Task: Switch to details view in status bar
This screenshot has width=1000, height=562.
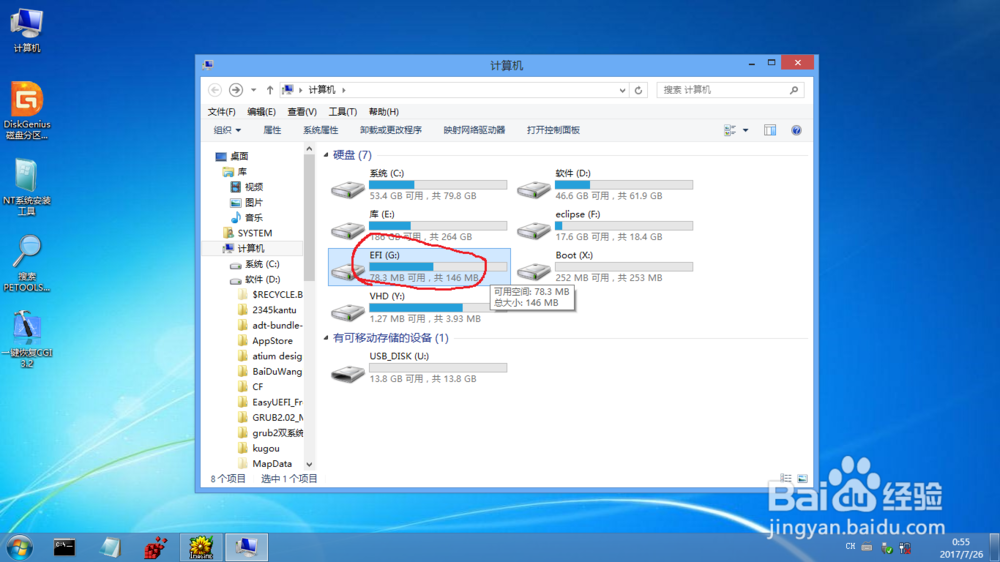Action: pos(786,478)
